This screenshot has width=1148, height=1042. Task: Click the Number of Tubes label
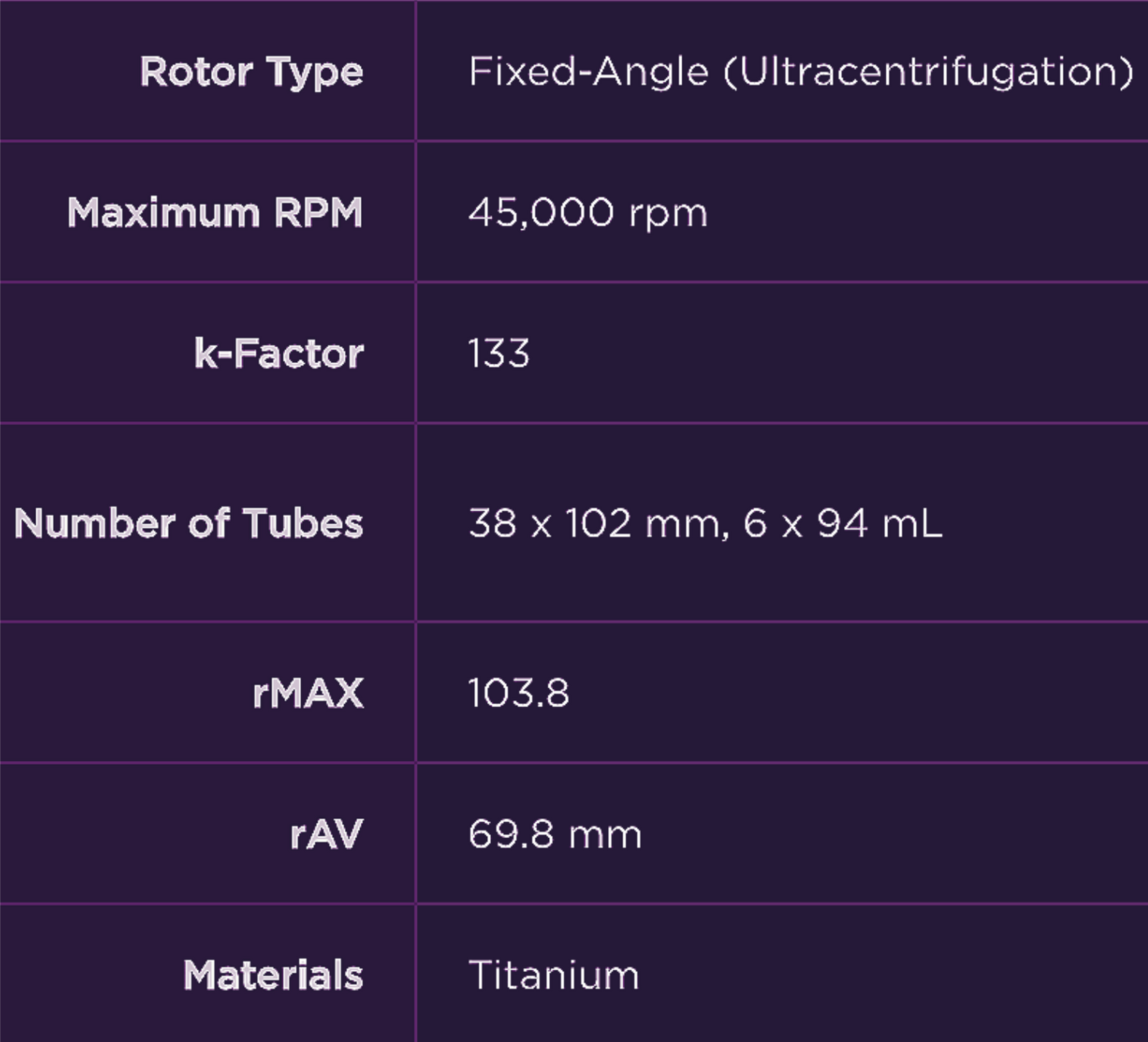pyautogui.click(x=189, y=523)
